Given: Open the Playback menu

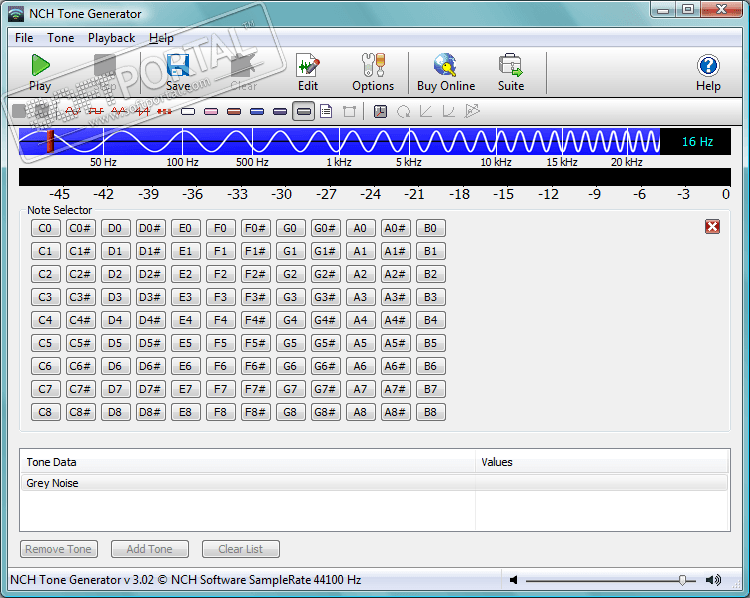Looking at the screenshot, I should pyautogui.click(x=111, y=38).
